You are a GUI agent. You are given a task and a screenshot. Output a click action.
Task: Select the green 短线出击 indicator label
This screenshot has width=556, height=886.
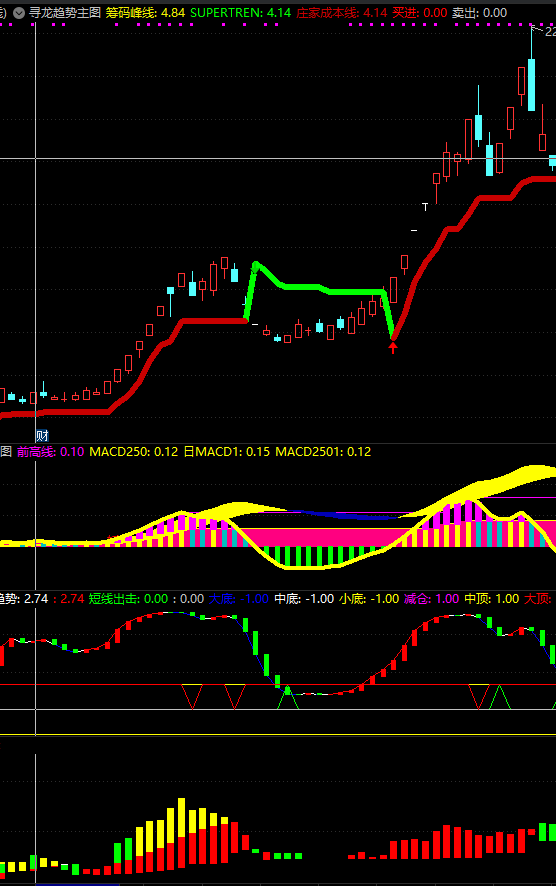click(128, 598)
